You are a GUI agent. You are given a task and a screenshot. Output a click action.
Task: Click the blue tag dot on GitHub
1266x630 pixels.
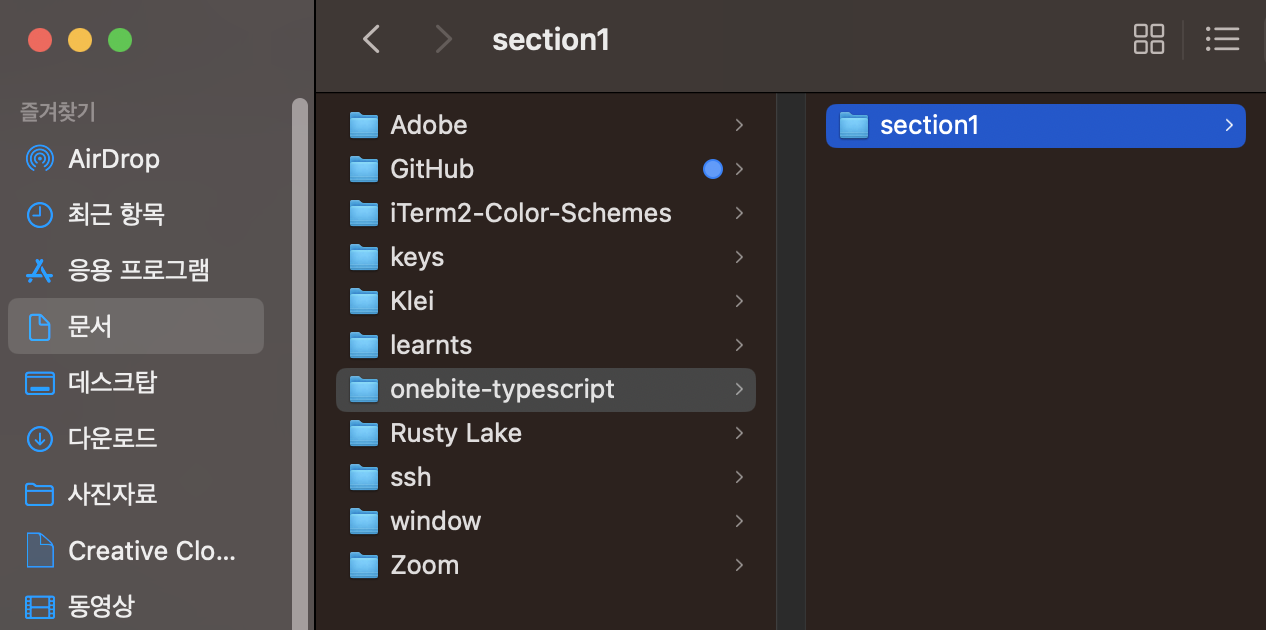pyautogui.click(x=712, y=169)
